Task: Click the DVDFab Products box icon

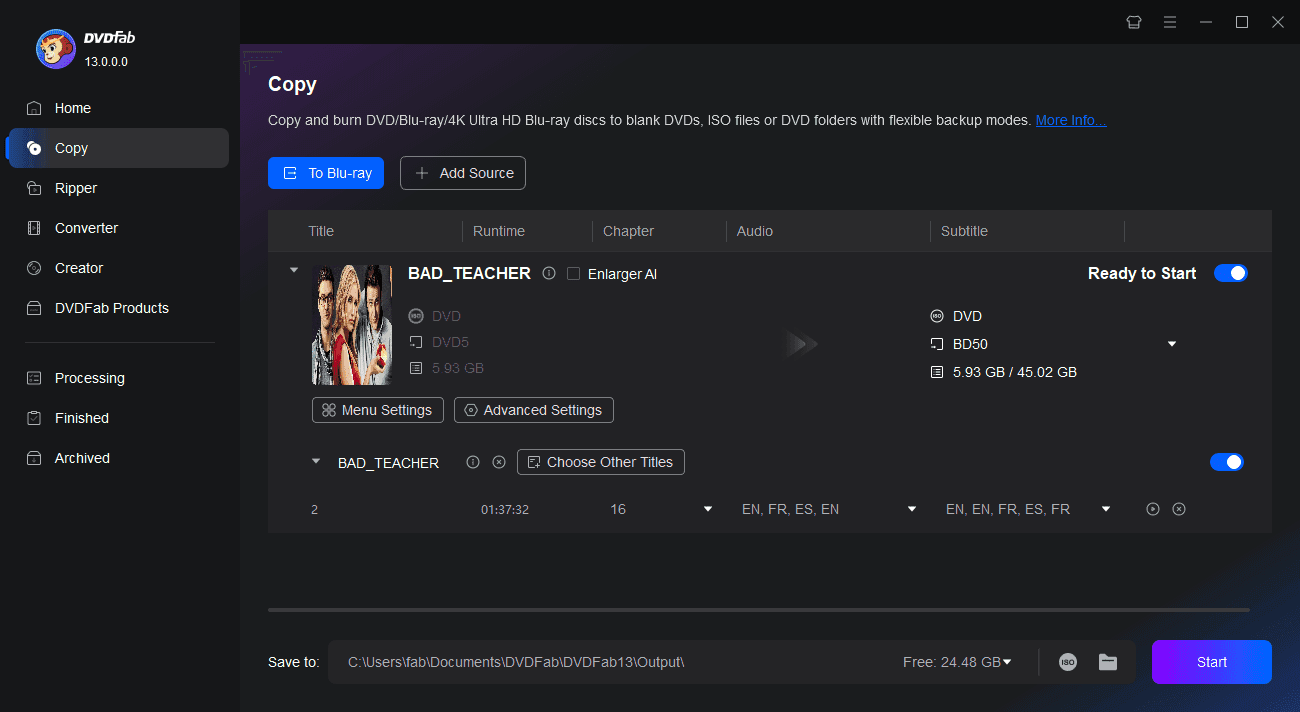Action: click(x=35, y=308)
